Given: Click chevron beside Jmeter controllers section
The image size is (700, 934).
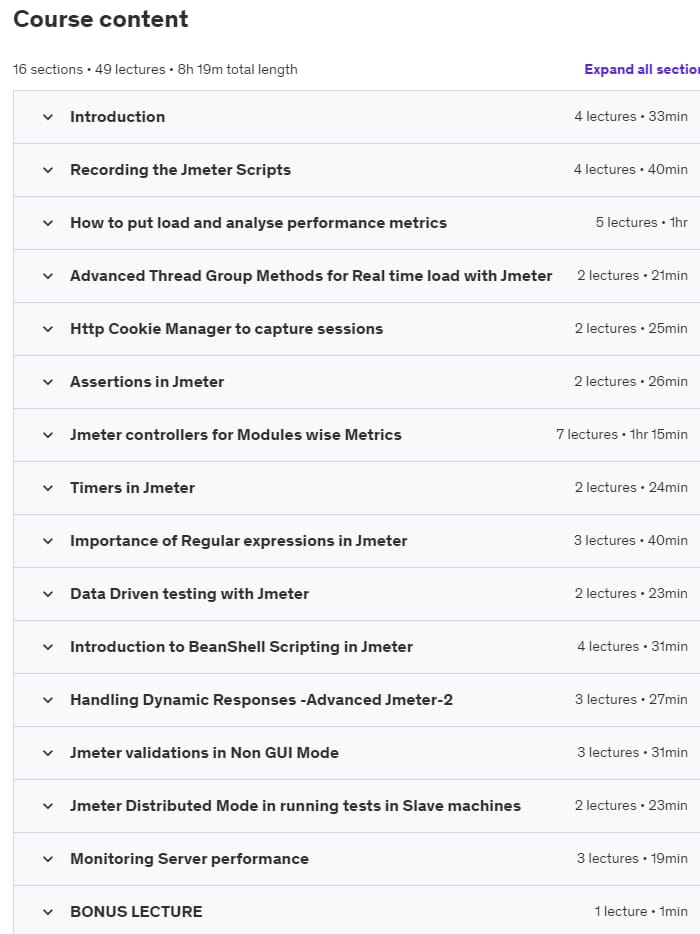Looking at the screenshot, I should (47, 435).
